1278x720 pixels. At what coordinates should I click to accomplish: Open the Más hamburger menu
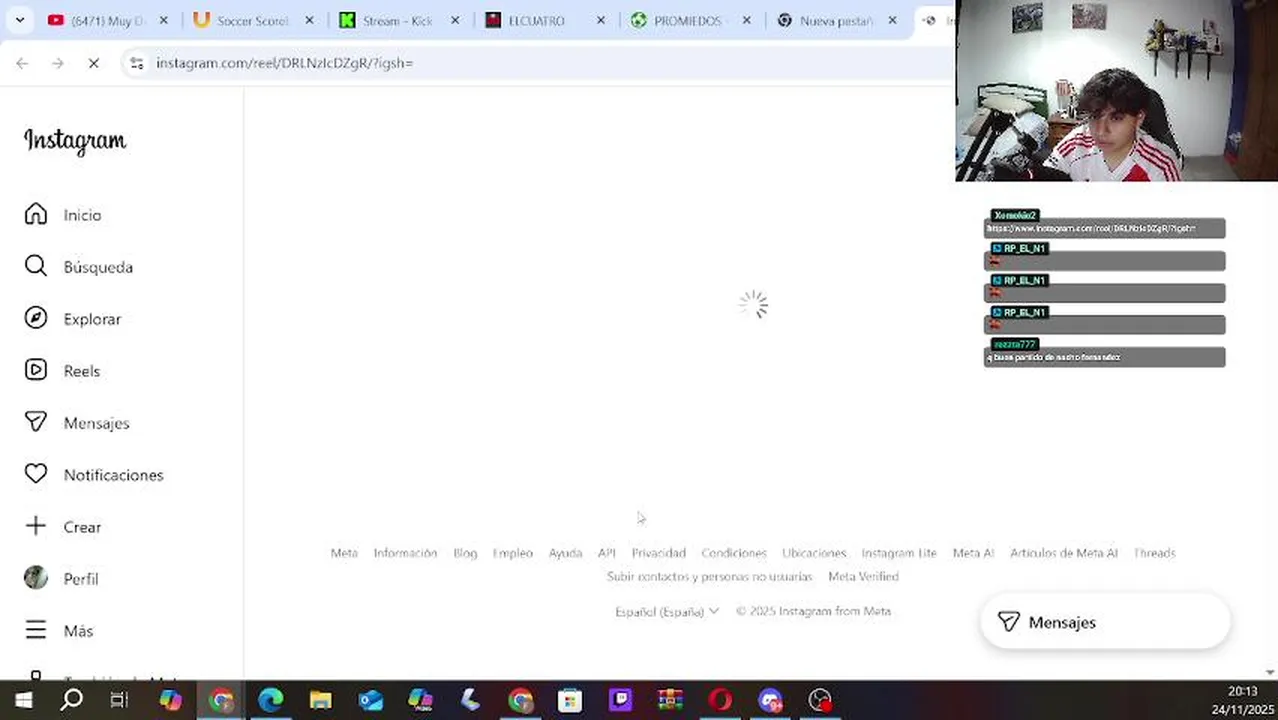(36, 630)
